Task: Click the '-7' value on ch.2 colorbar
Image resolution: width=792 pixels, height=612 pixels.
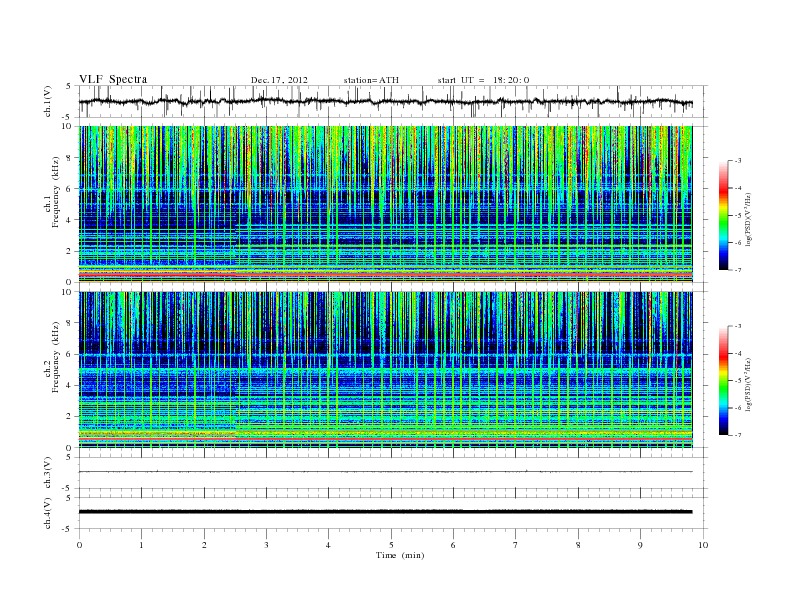Action: pyautogui.click(x=738, y=435)
